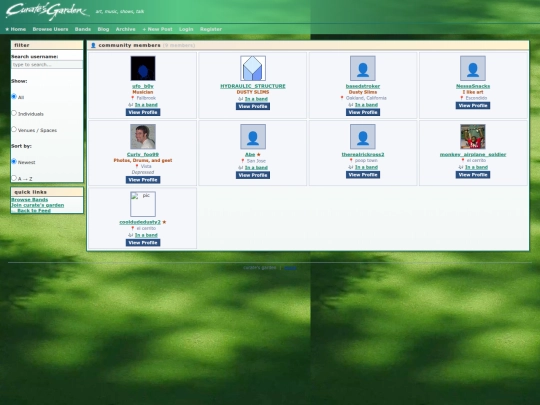View Profile of therealrickross2

pos(363,175)
